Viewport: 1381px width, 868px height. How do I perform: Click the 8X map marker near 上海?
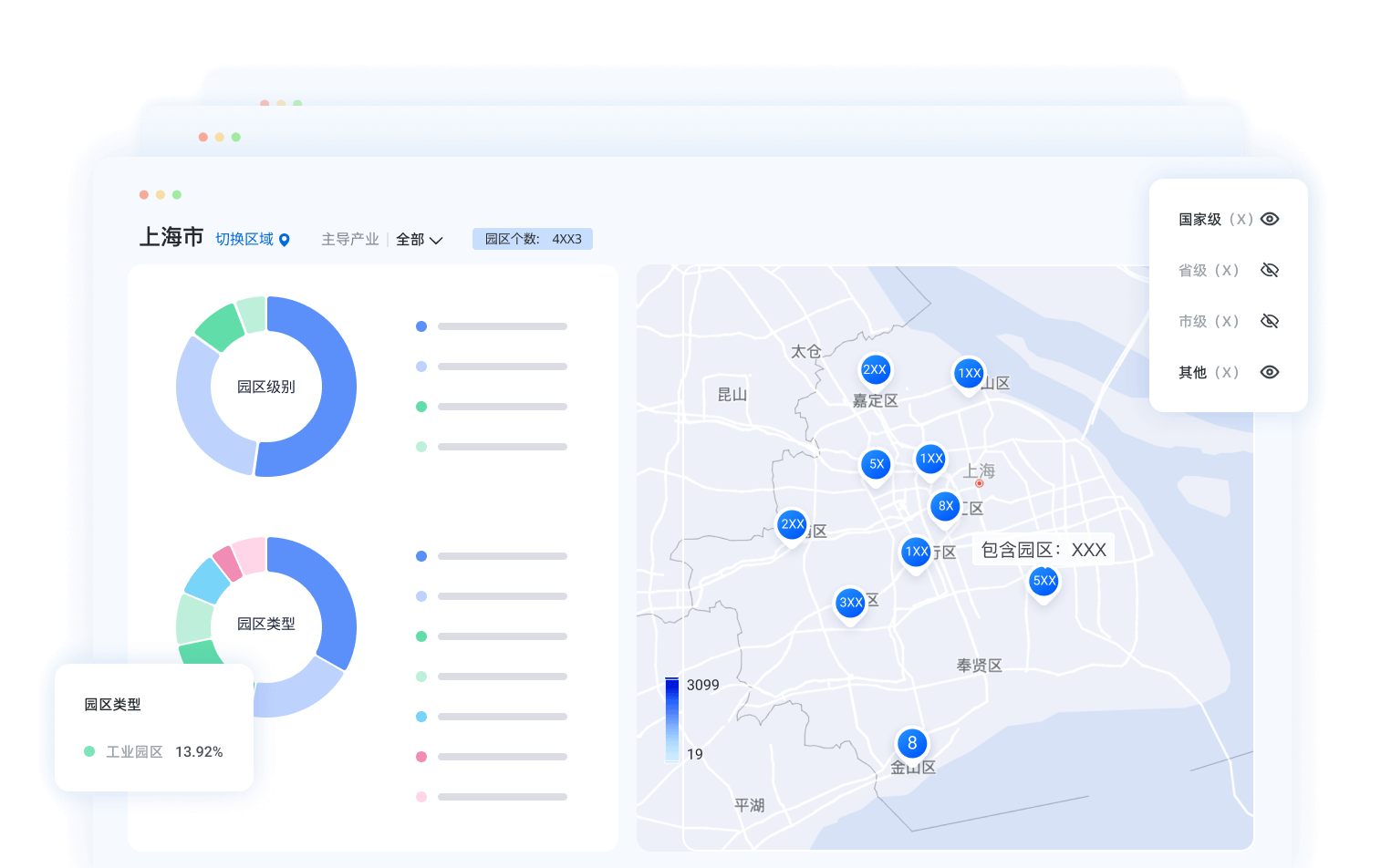(945, 506)
